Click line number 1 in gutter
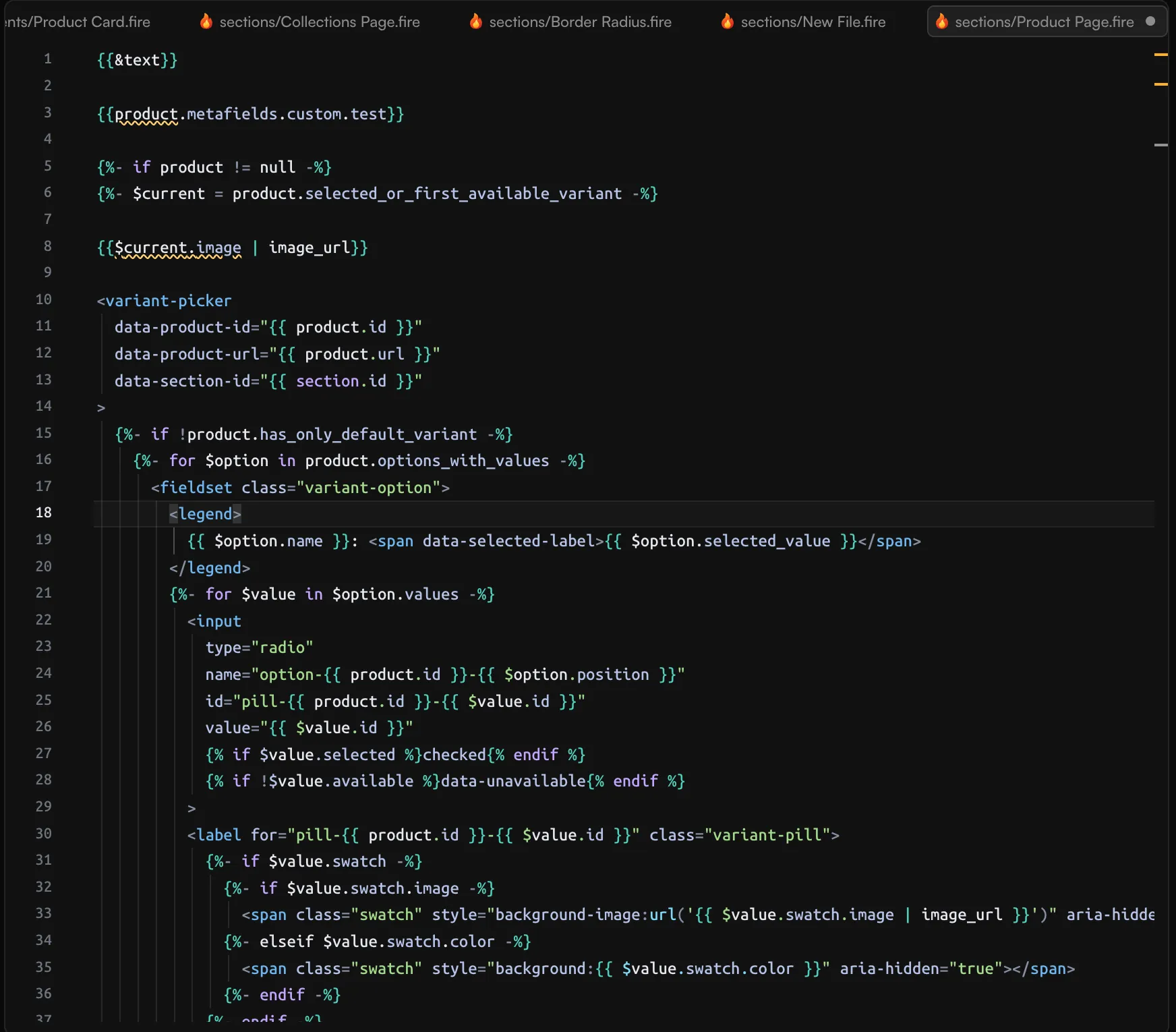 tap(48, 59)
